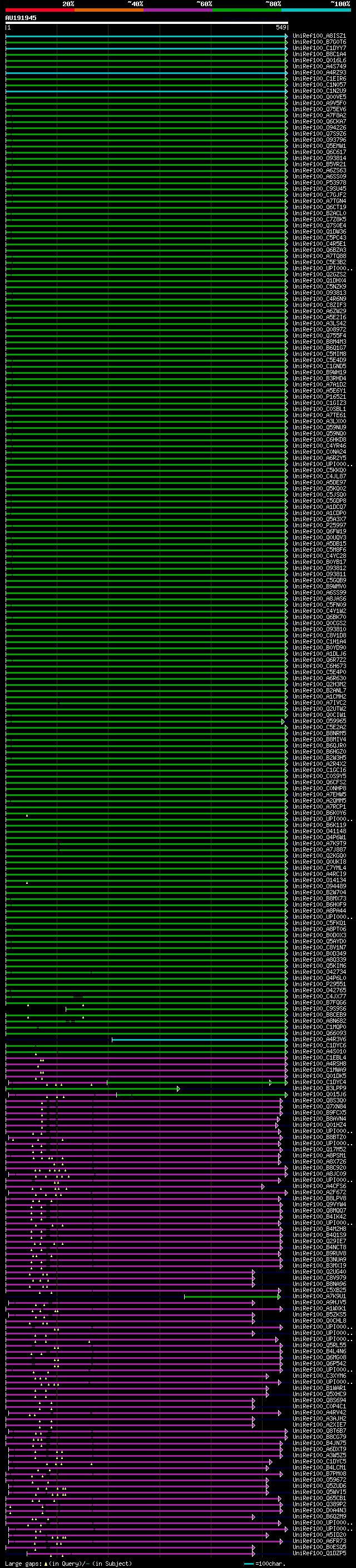The width and height of the screenshot is (356, 1568).
Task: Open hit UniRef100_C9S9S6
Action: pyautogui.click(x=319, y=1008)
